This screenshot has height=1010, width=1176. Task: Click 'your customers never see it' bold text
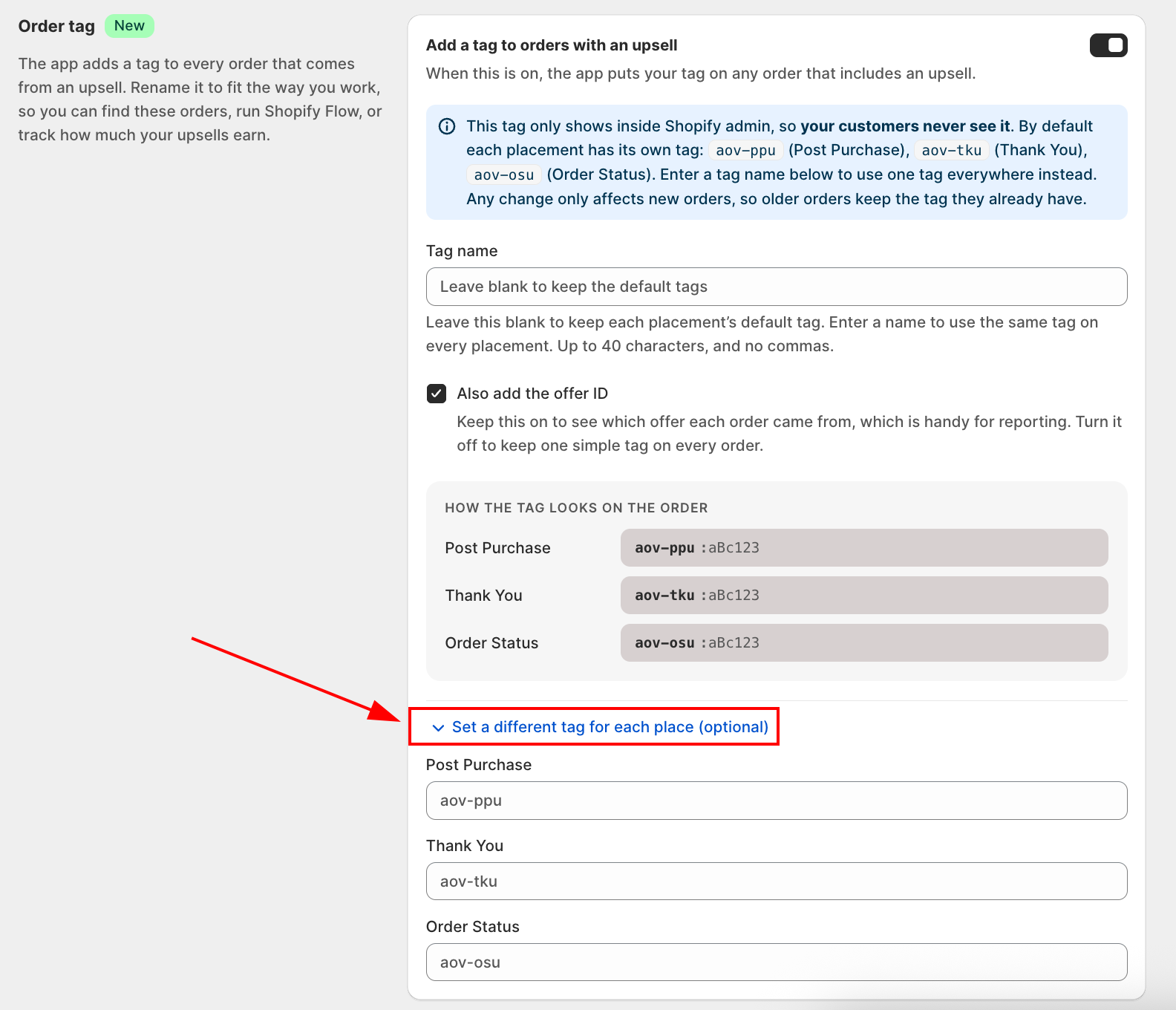point(905,126)
